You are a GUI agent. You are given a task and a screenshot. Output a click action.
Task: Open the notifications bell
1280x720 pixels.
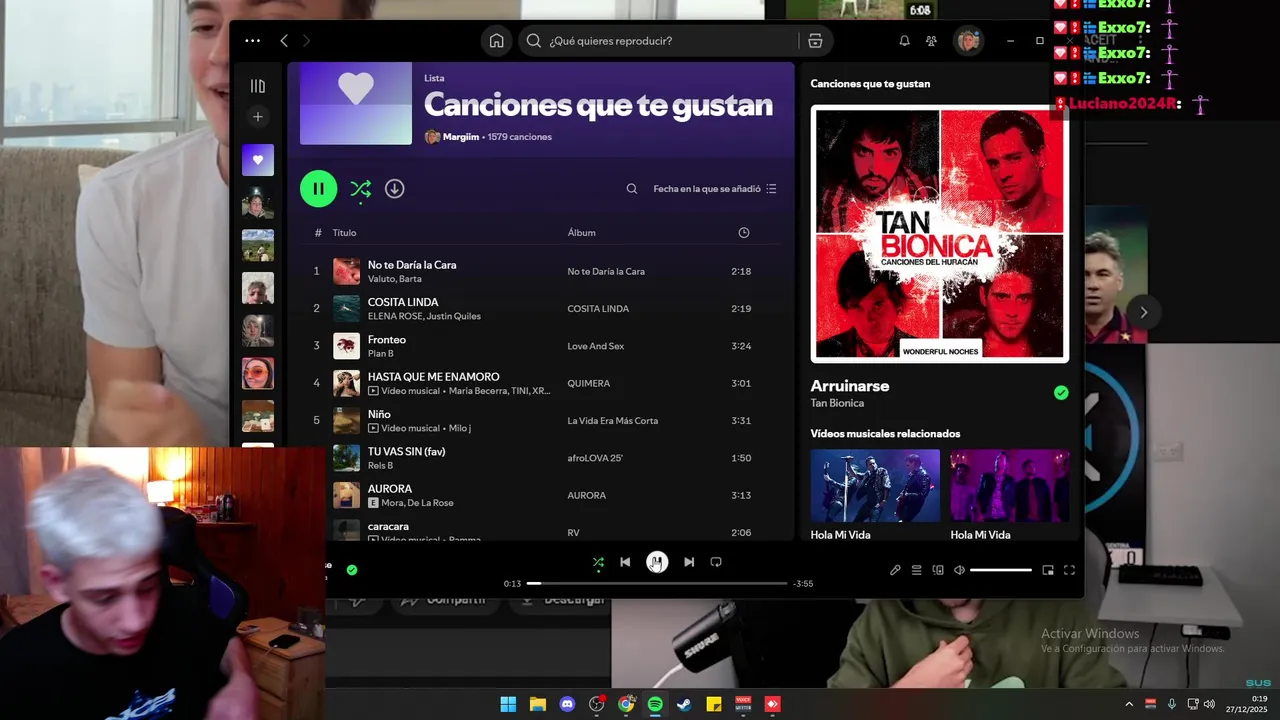(x=904, y=41)
